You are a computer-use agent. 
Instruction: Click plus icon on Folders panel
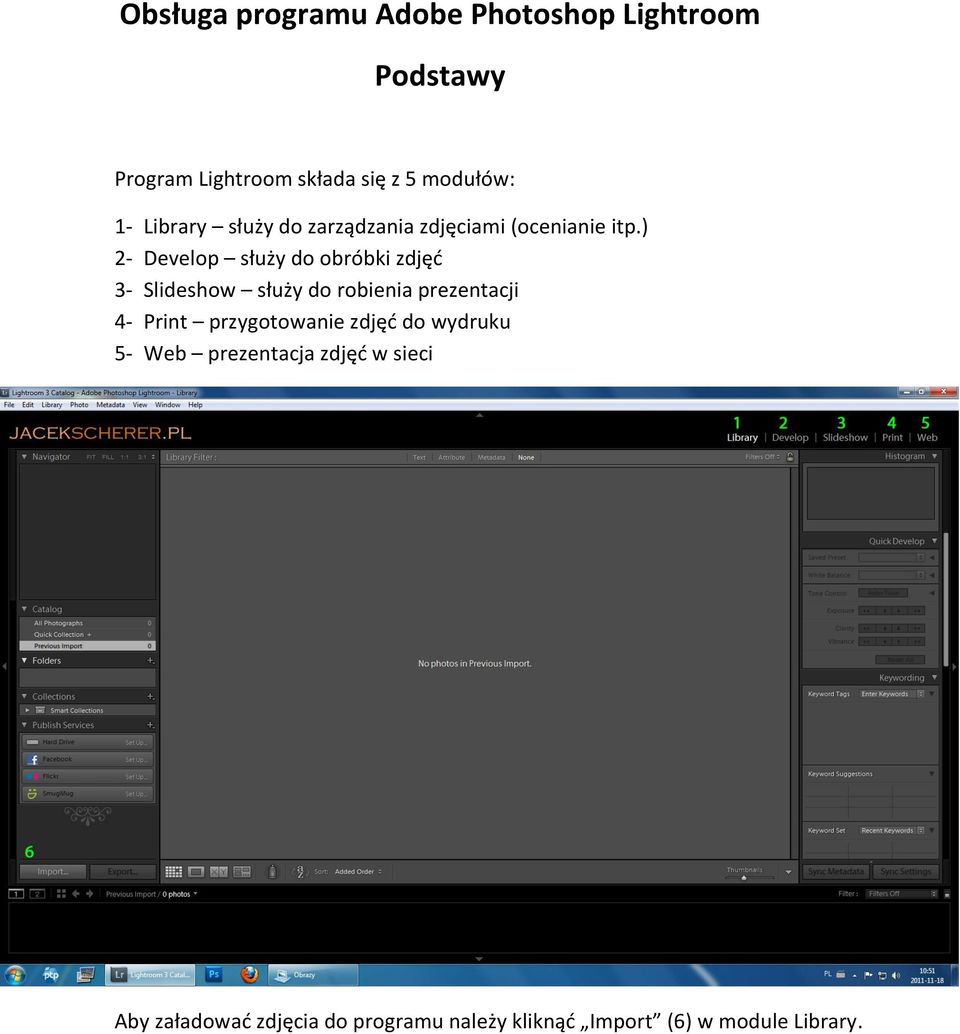pos(150,660)
